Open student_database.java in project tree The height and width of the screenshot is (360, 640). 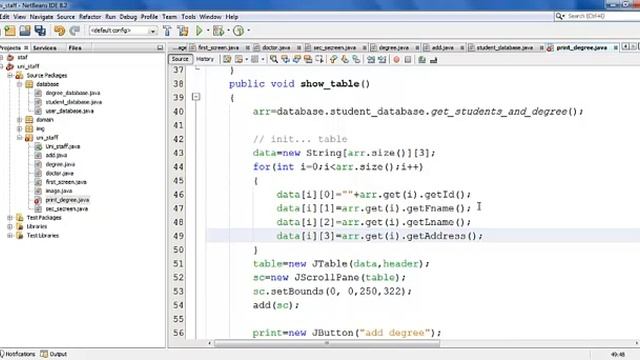(73, 102)
